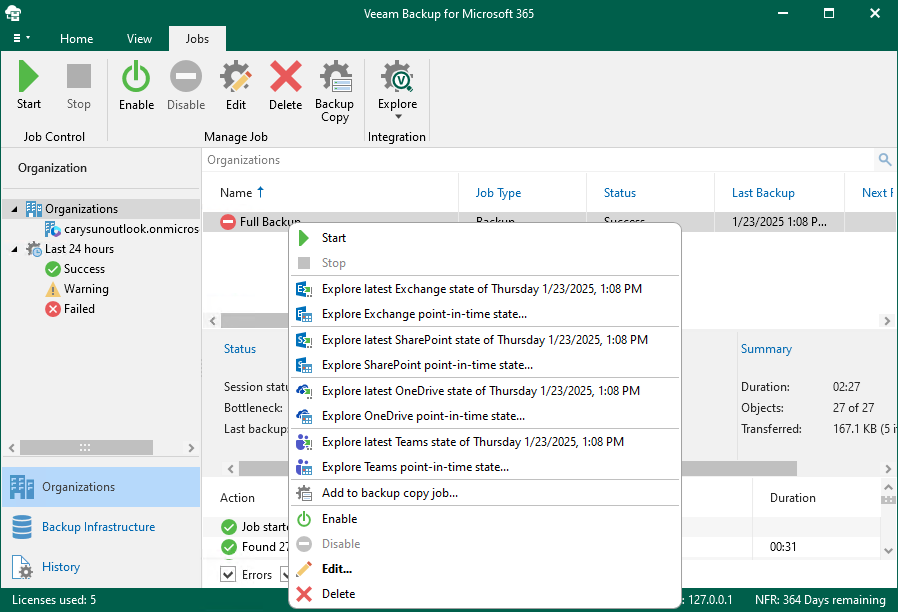
Task: Click the SharePoint icon beside Explore latest SharePoint
Action: (304, 340)
